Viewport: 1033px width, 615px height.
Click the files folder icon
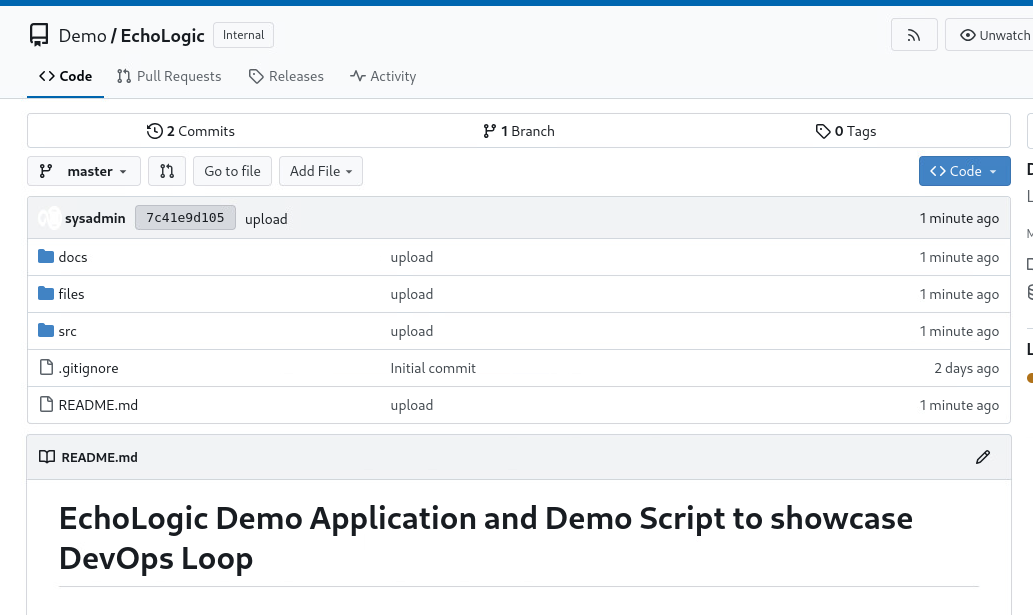coord(46,293)
